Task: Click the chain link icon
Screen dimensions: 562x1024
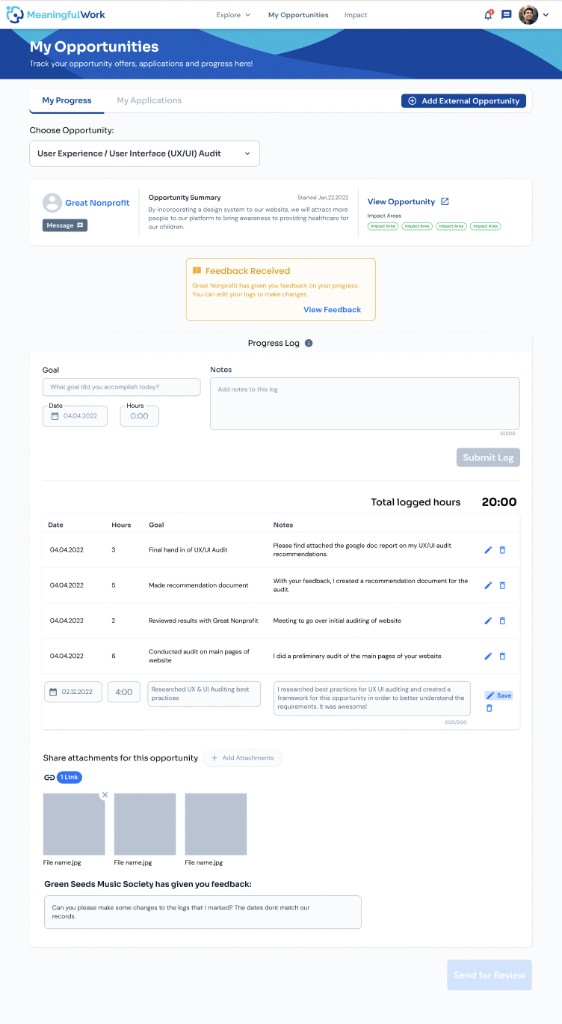Action: pos(49,777)
